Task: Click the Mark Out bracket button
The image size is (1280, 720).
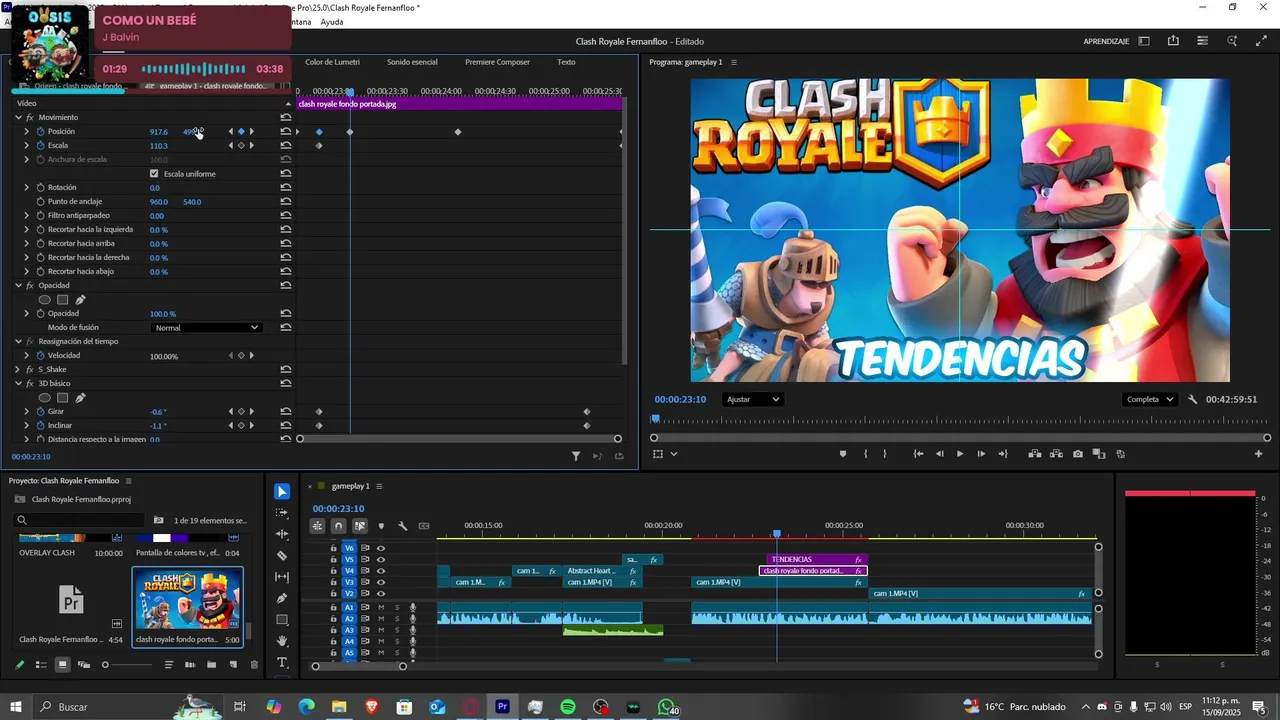Action: pyautogui.click(x=883, y=454)
